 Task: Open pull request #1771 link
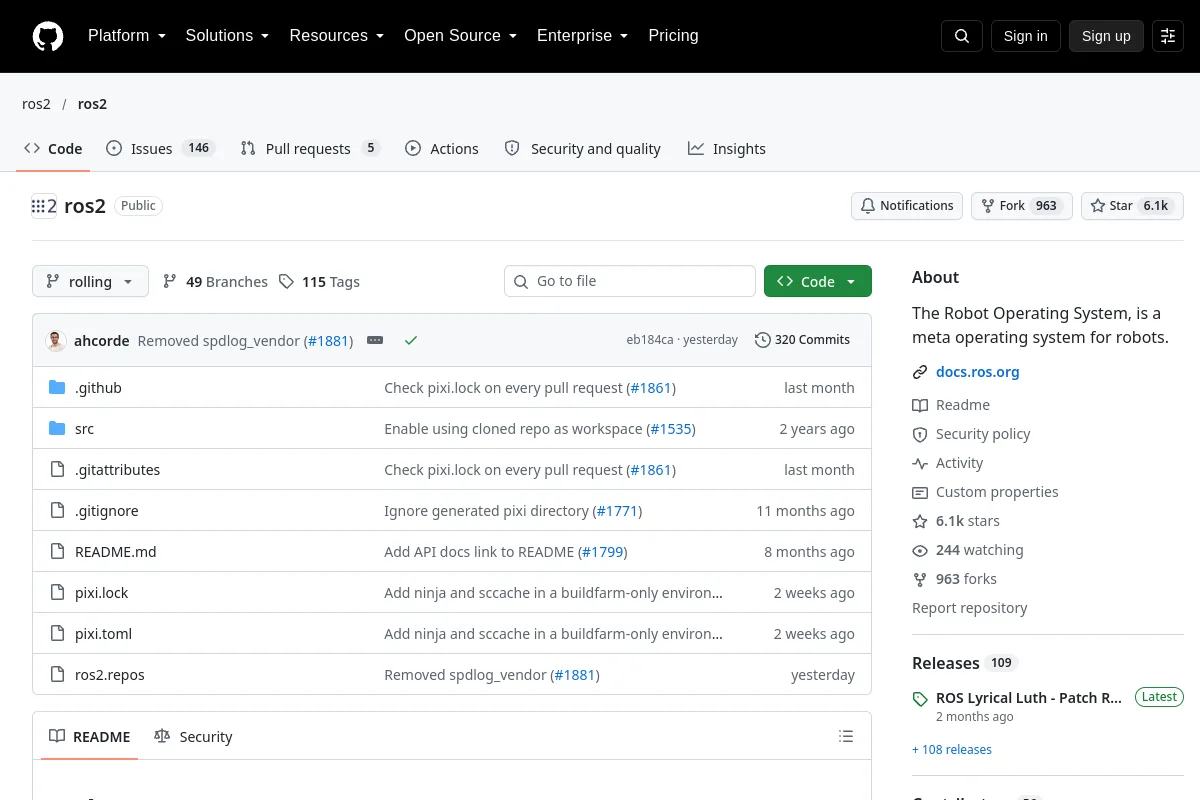617,511
